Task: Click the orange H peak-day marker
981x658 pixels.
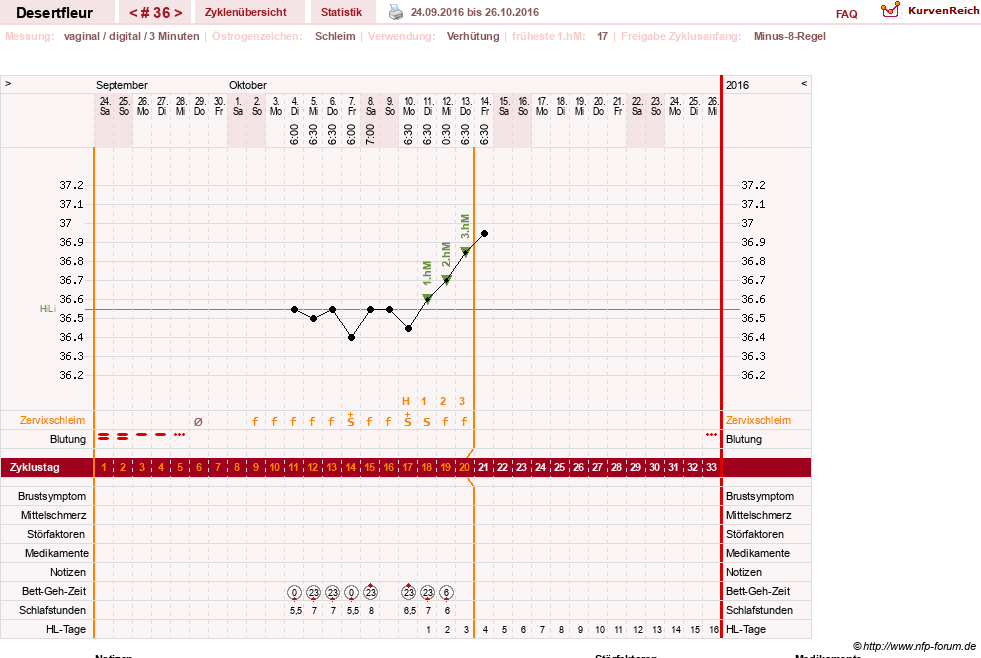Action: [x=406, y=402]
